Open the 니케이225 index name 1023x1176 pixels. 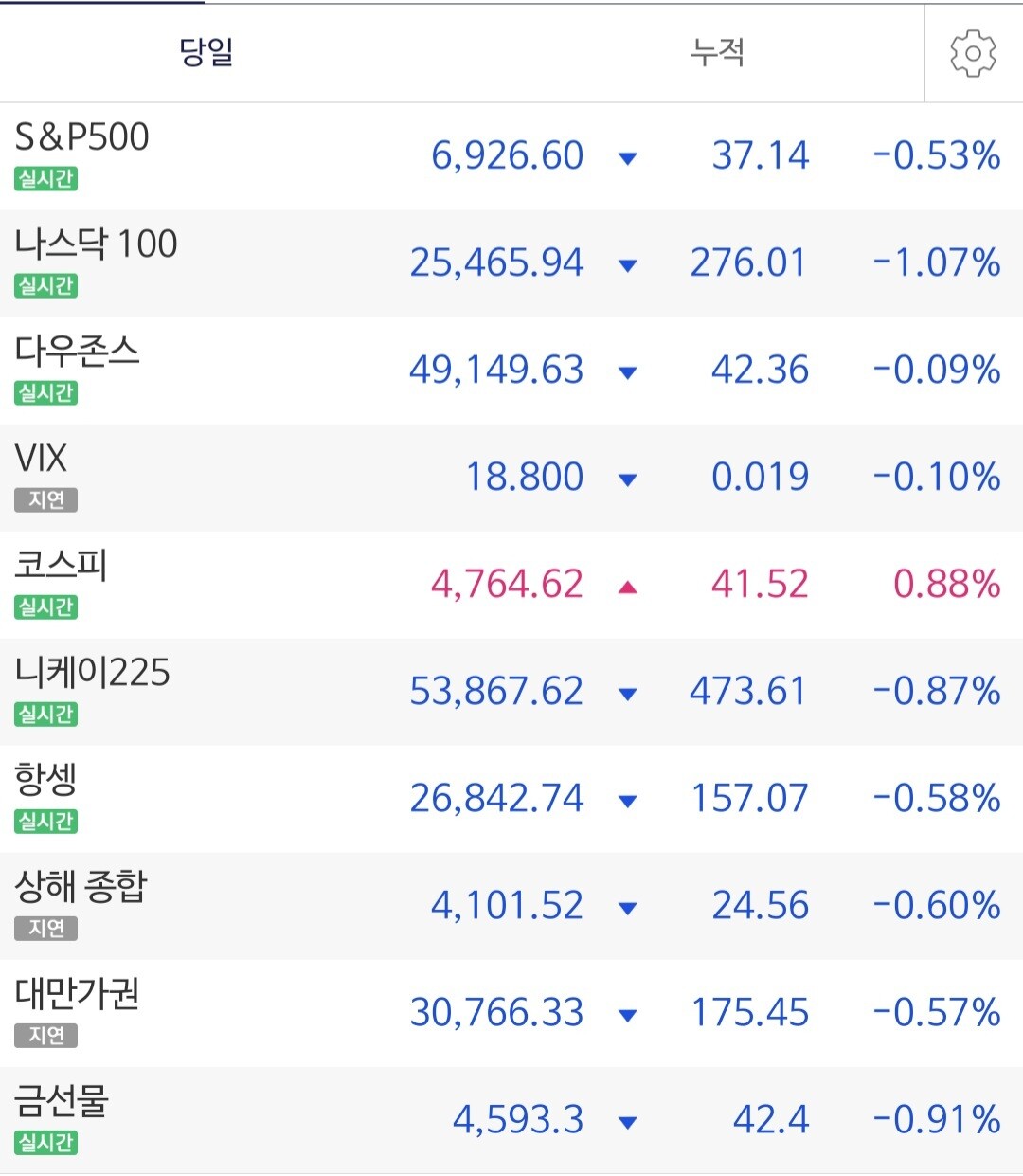tap(93, 673)
